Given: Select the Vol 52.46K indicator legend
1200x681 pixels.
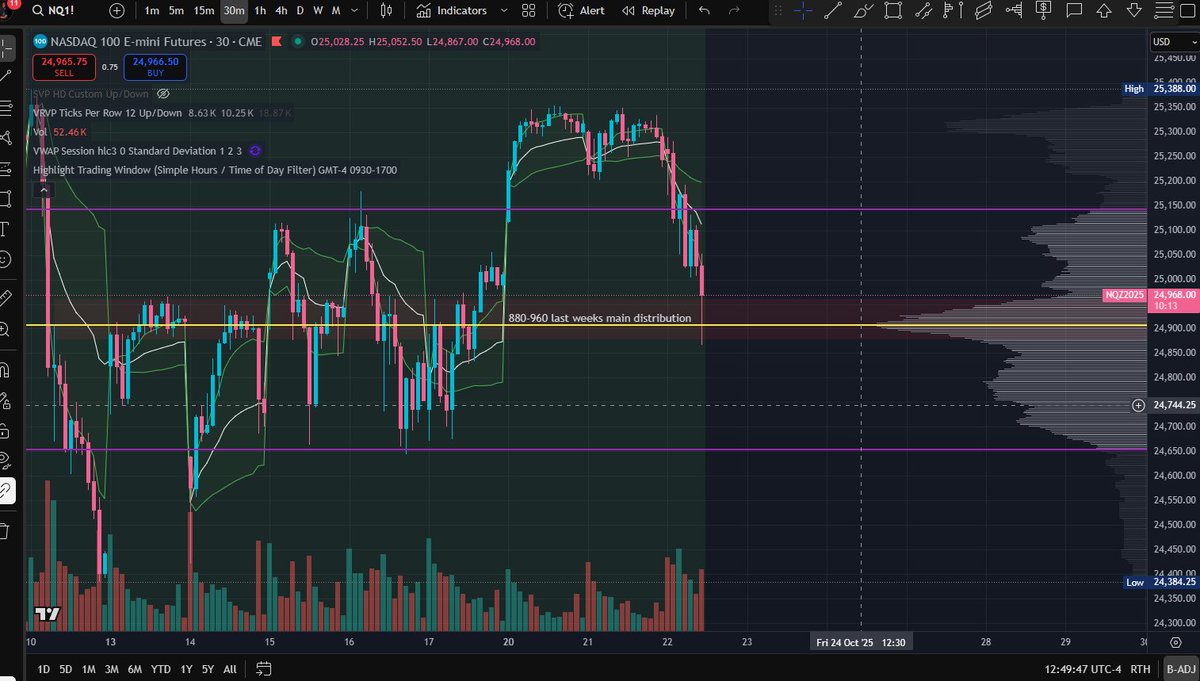Looking at the screenshot, I should (x=60, y=132).
